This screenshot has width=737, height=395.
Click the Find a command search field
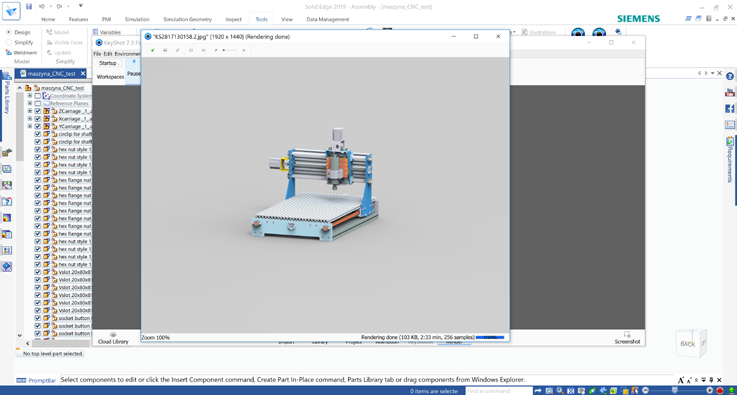(x=499, y=391)
